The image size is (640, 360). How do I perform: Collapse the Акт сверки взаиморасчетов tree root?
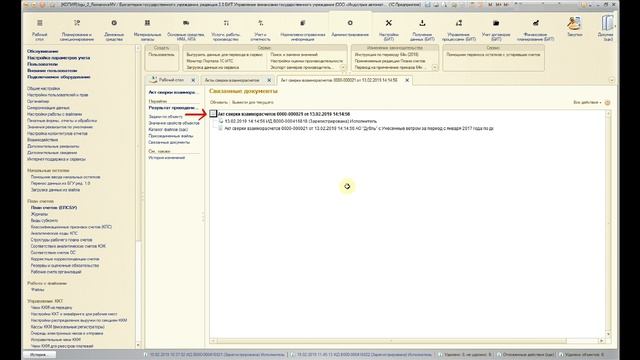point(213,114)
